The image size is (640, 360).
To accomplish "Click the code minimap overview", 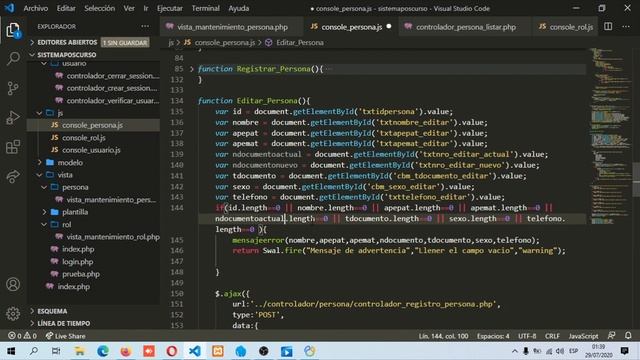I will (610, 135).
